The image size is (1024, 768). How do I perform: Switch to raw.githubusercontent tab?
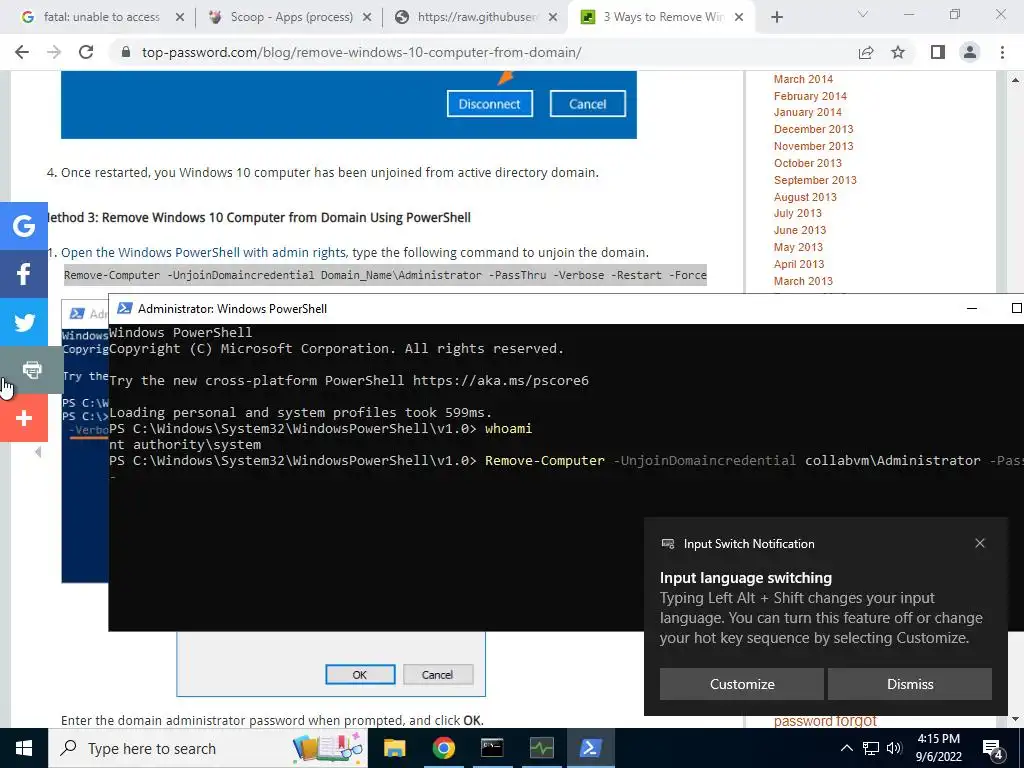coord(477,17)
